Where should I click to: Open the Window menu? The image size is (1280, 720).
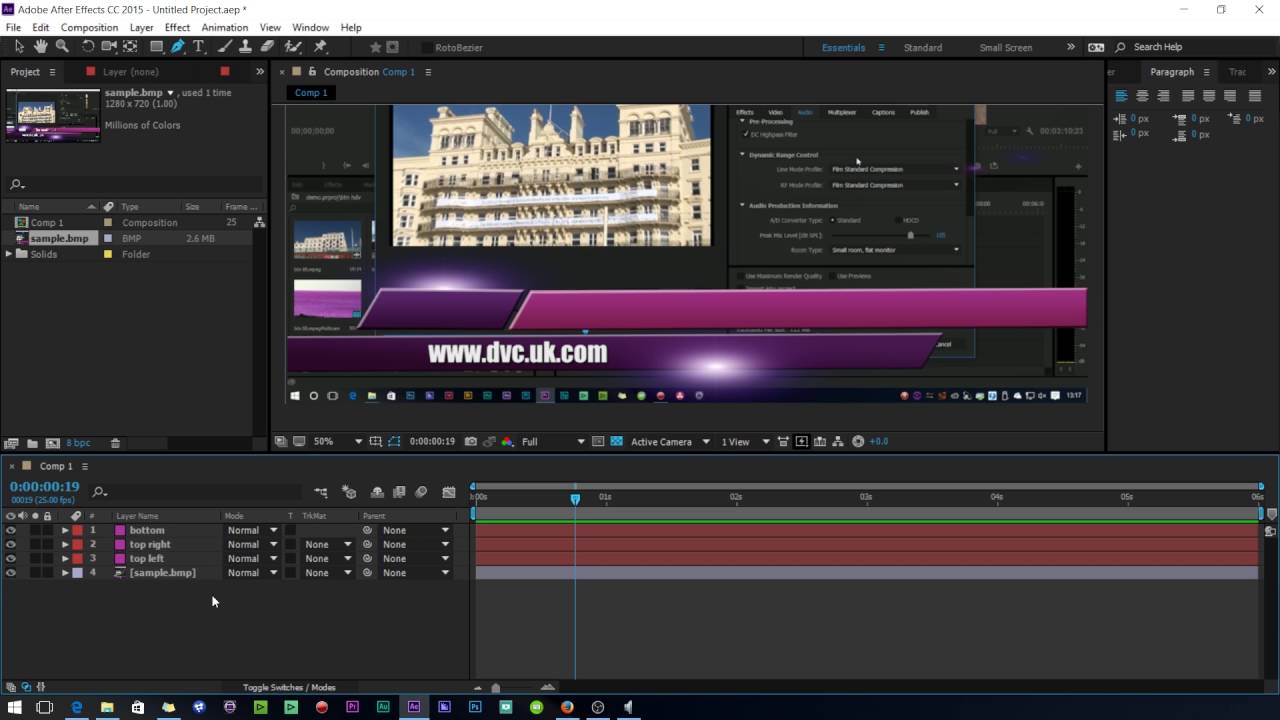(310, 27)
